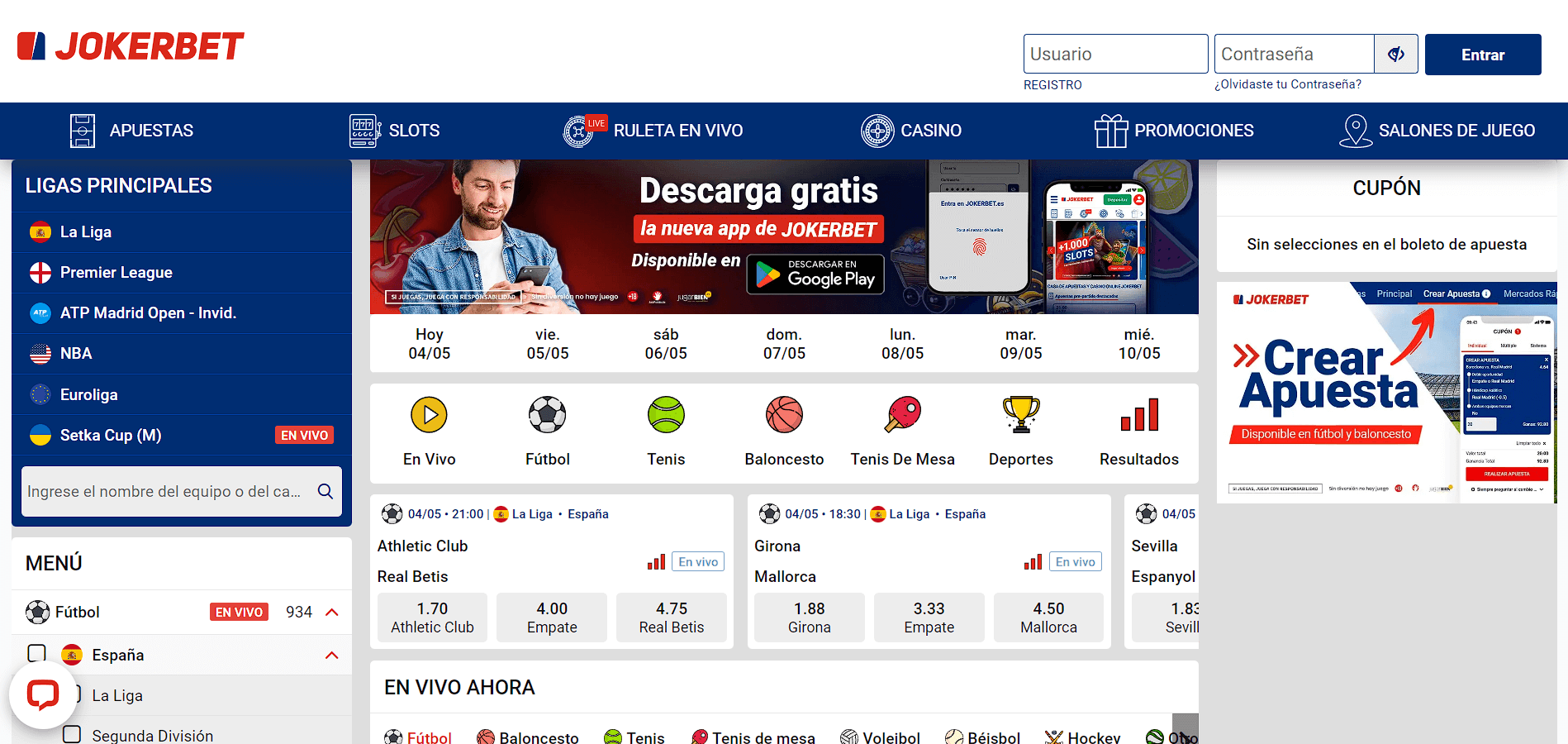
Task: Check the Segunda División checkbox
Action: (x=73, y=734)
